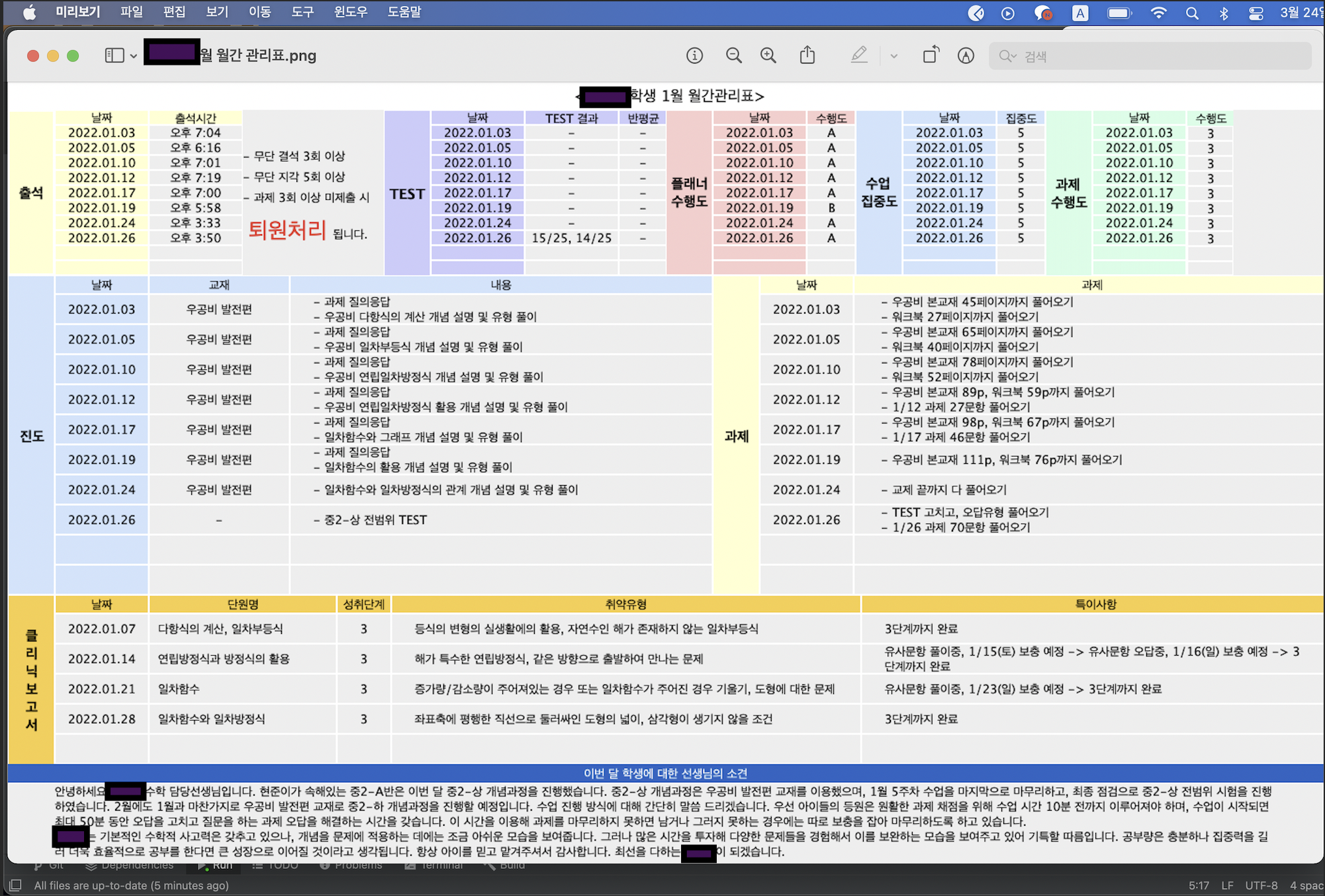Click the '오후 5:58' attendance time cell
This screenshot has width=1325, height=896.
click(196, 208)
